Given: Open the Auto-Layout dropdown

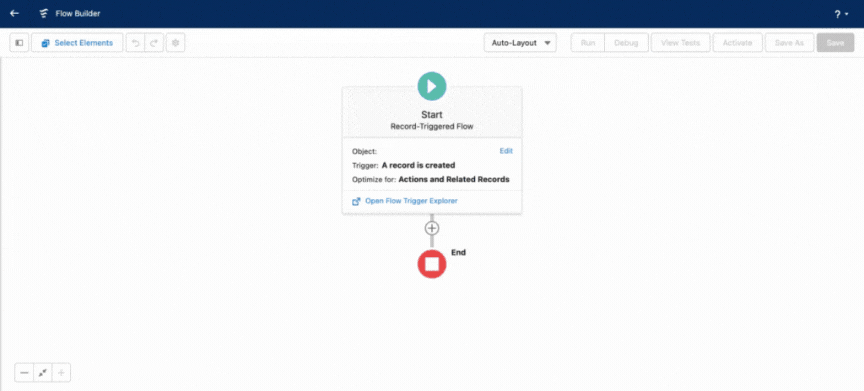Looking at the screenshot, I should [x=520, y=43].
